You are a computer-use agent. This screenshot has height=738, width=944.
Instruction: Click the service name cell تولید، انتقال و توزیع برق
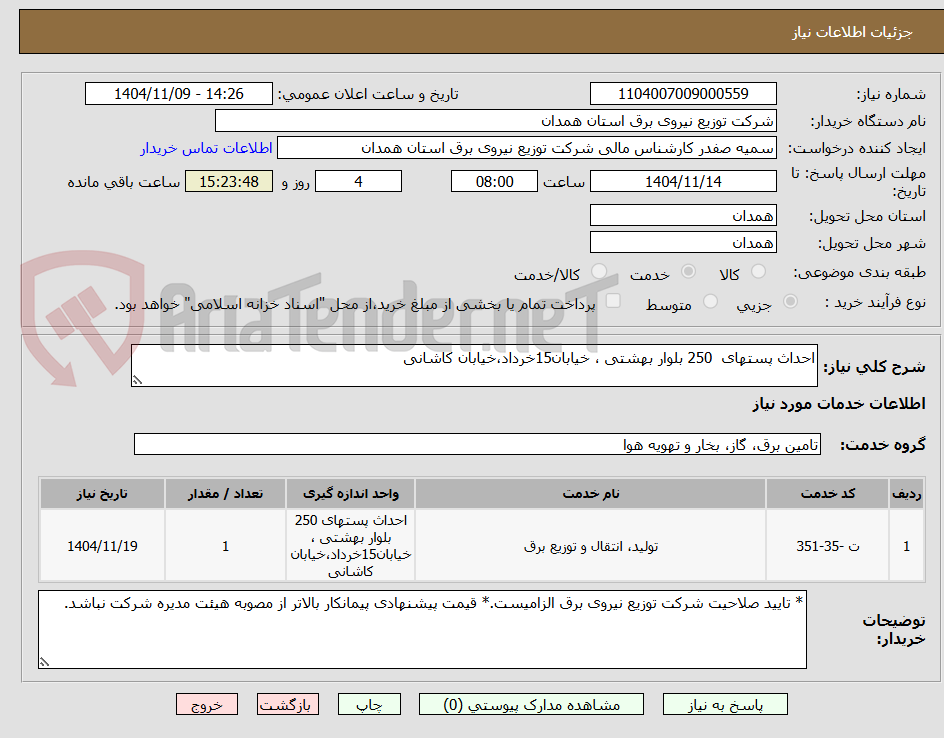tap(591, 546)
